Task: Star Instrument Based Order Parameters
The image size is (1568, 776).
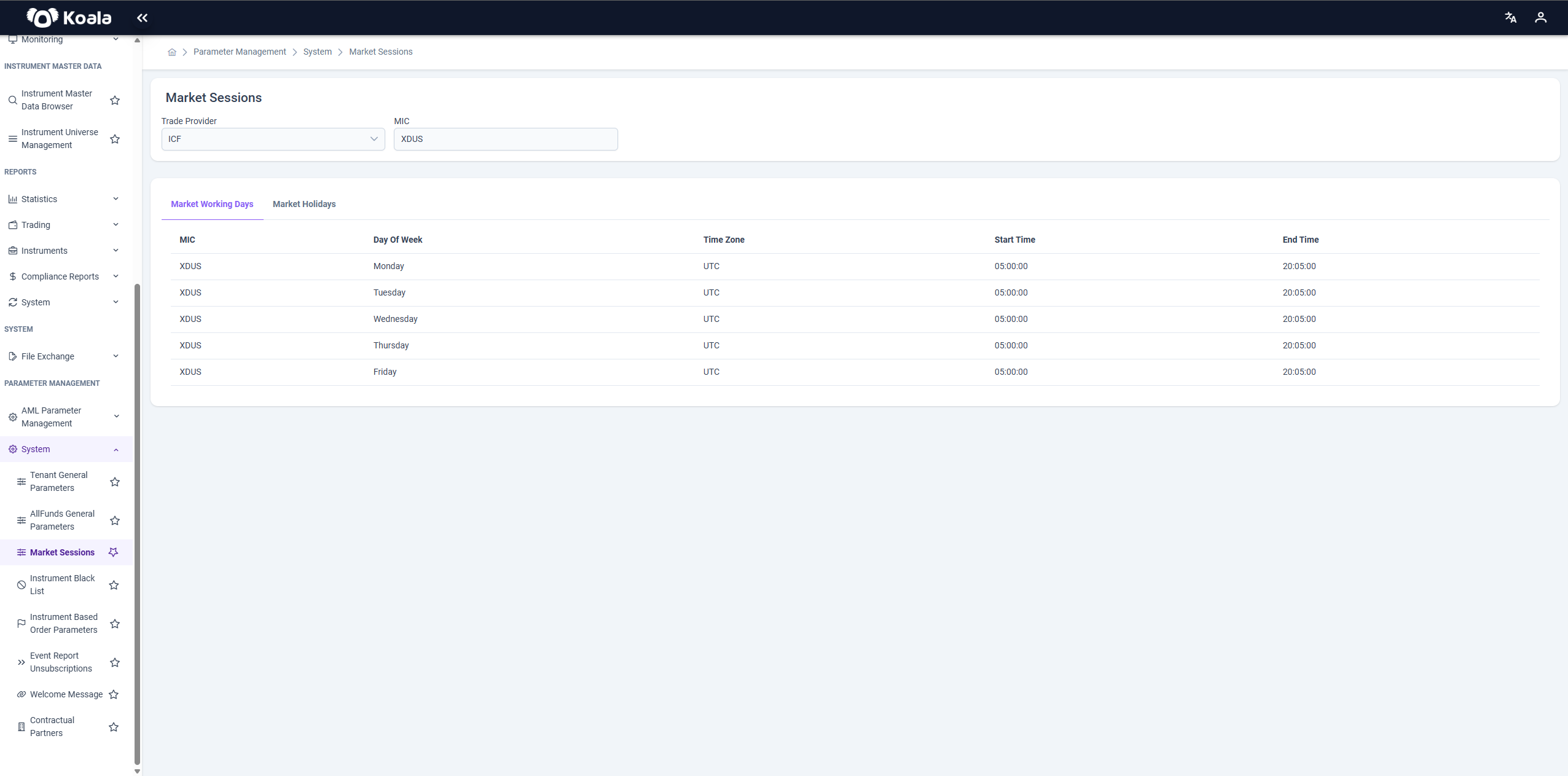Action: tap(115, 624)
